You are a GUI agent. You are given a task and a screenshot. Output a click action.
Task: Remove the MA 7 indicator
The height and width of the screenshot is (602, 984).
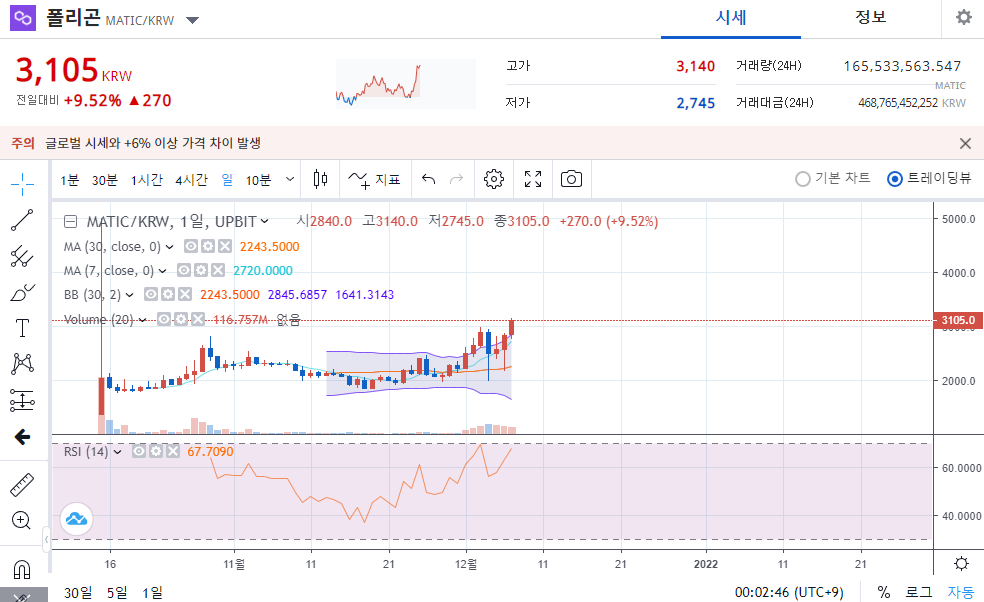(218, 271)
